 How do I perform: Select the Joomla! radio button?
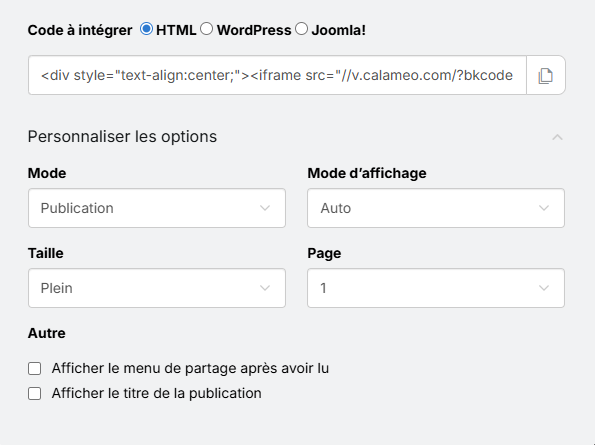[x=301, y=29]
